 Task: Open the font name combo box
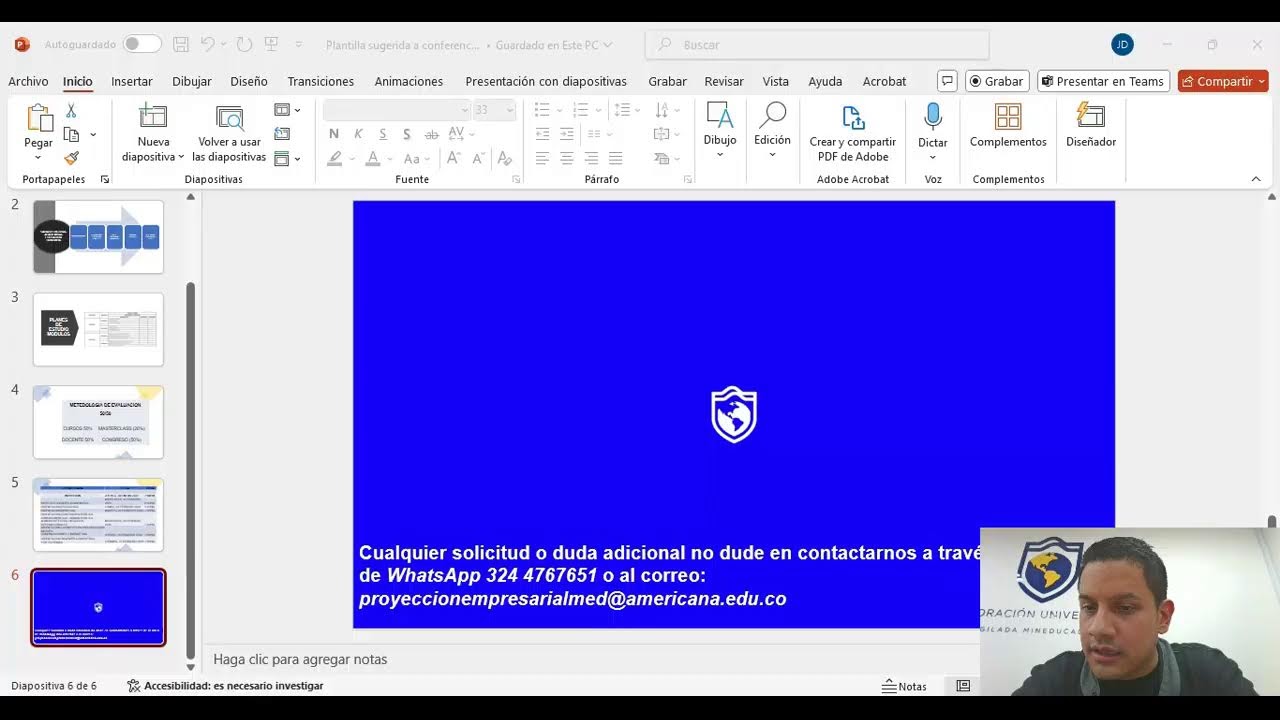pos(397,110)
